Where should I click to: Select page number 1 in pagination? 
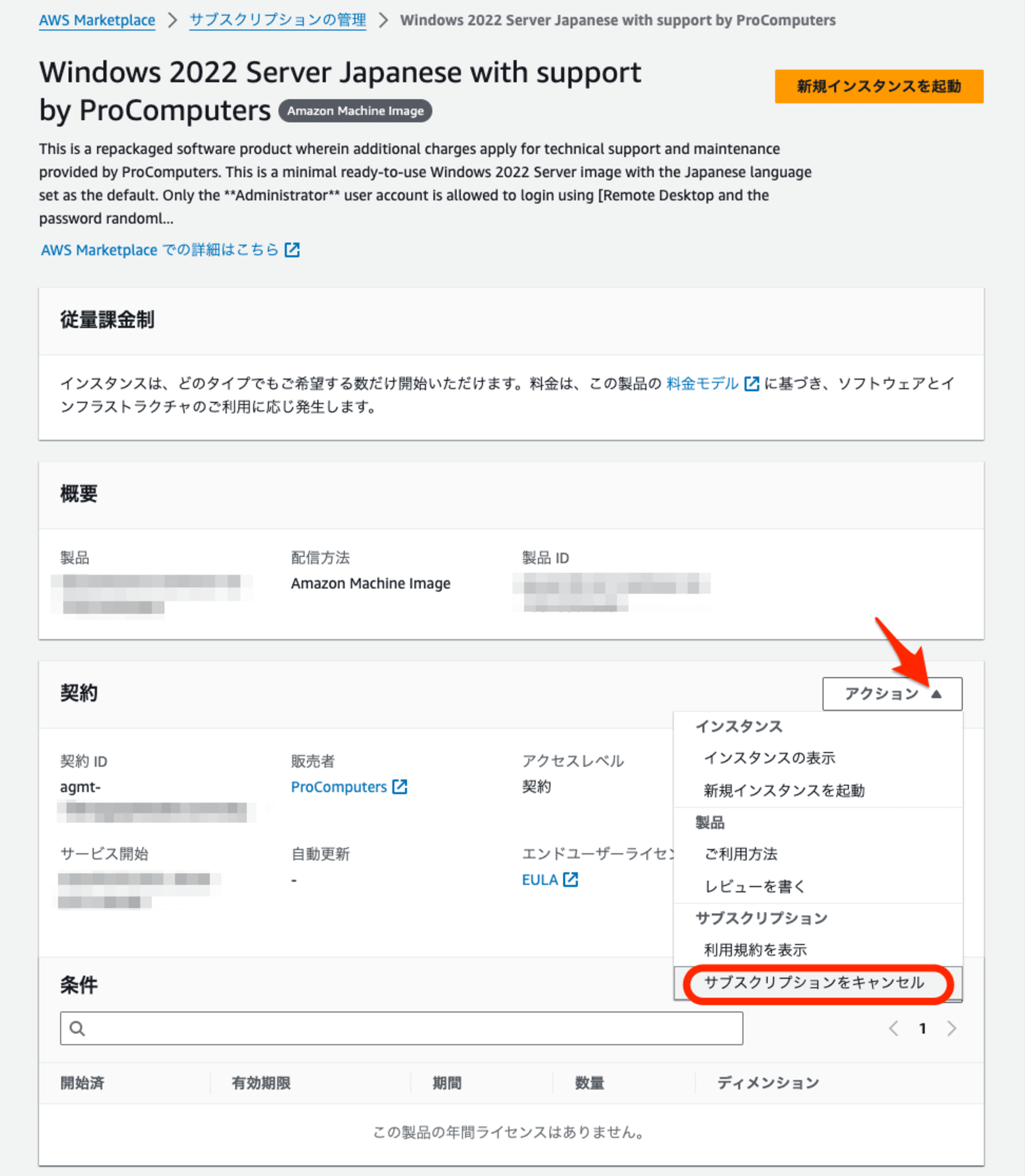coord(923,1028)
